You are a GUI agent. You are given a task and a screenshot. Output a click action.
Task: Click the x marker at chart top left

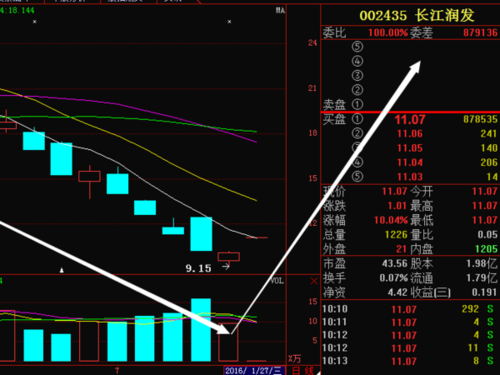click(35, 22)
